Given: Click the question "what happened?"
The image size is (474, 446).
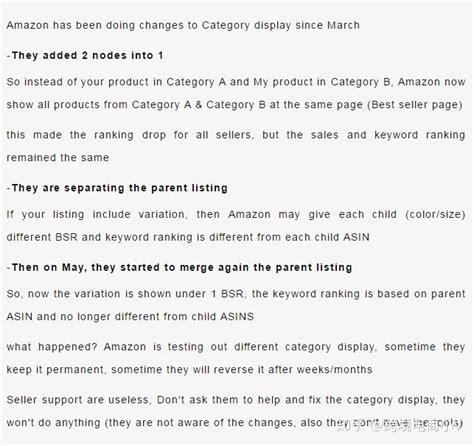Looking at the screenshot, I should 52,347.
